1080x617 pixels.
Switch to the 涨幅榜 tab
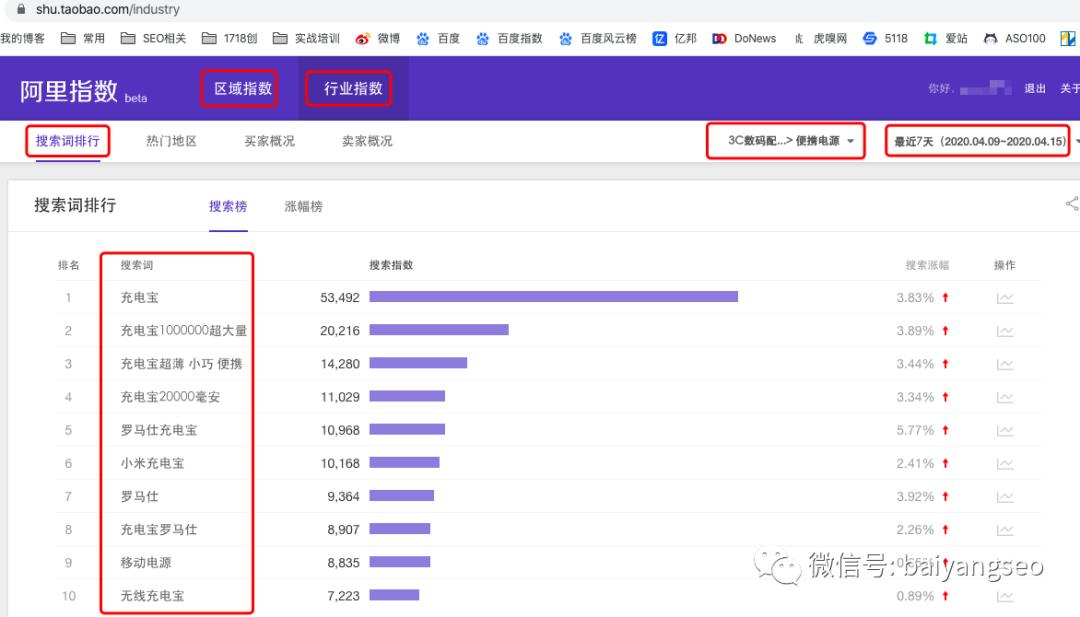303,207
